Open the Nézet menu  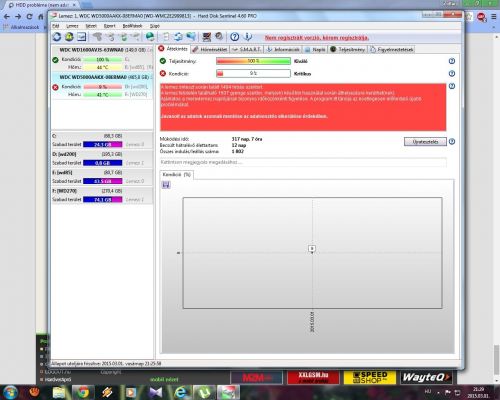coord(91,26)
